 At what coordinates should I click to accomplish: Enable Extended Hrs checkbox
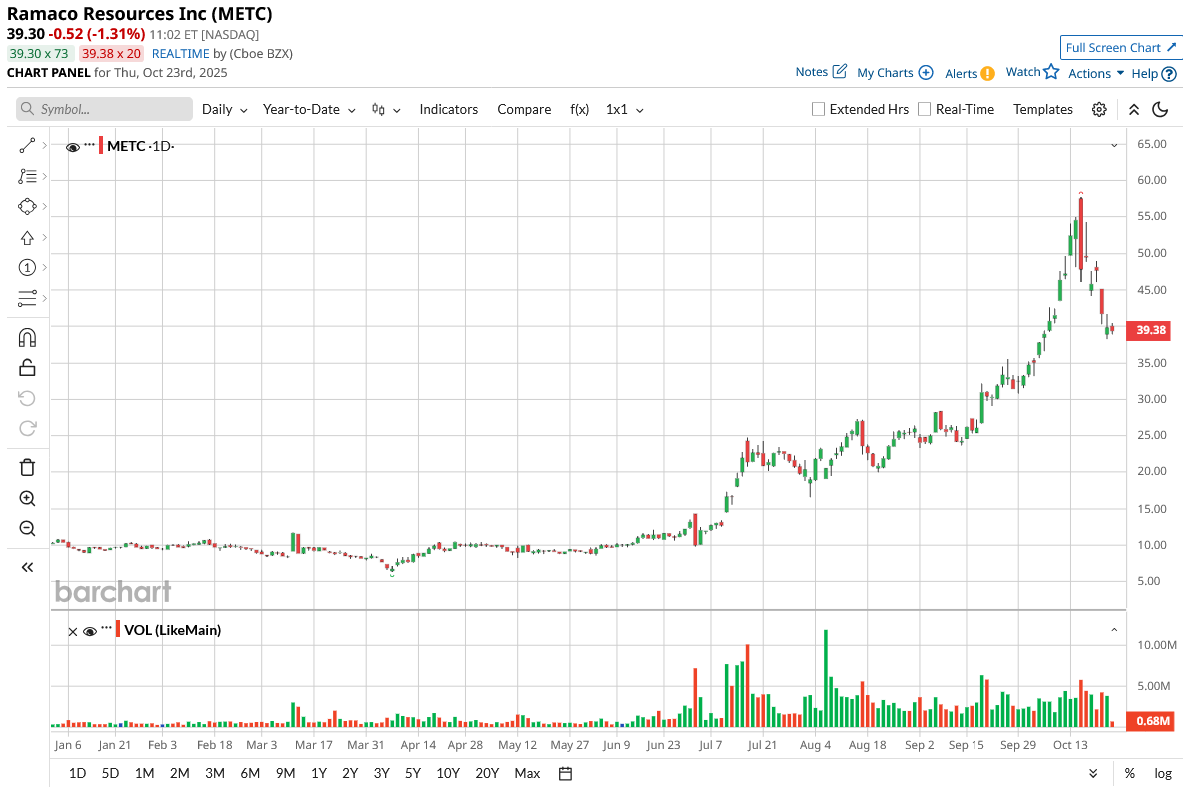tap(818, 109)
